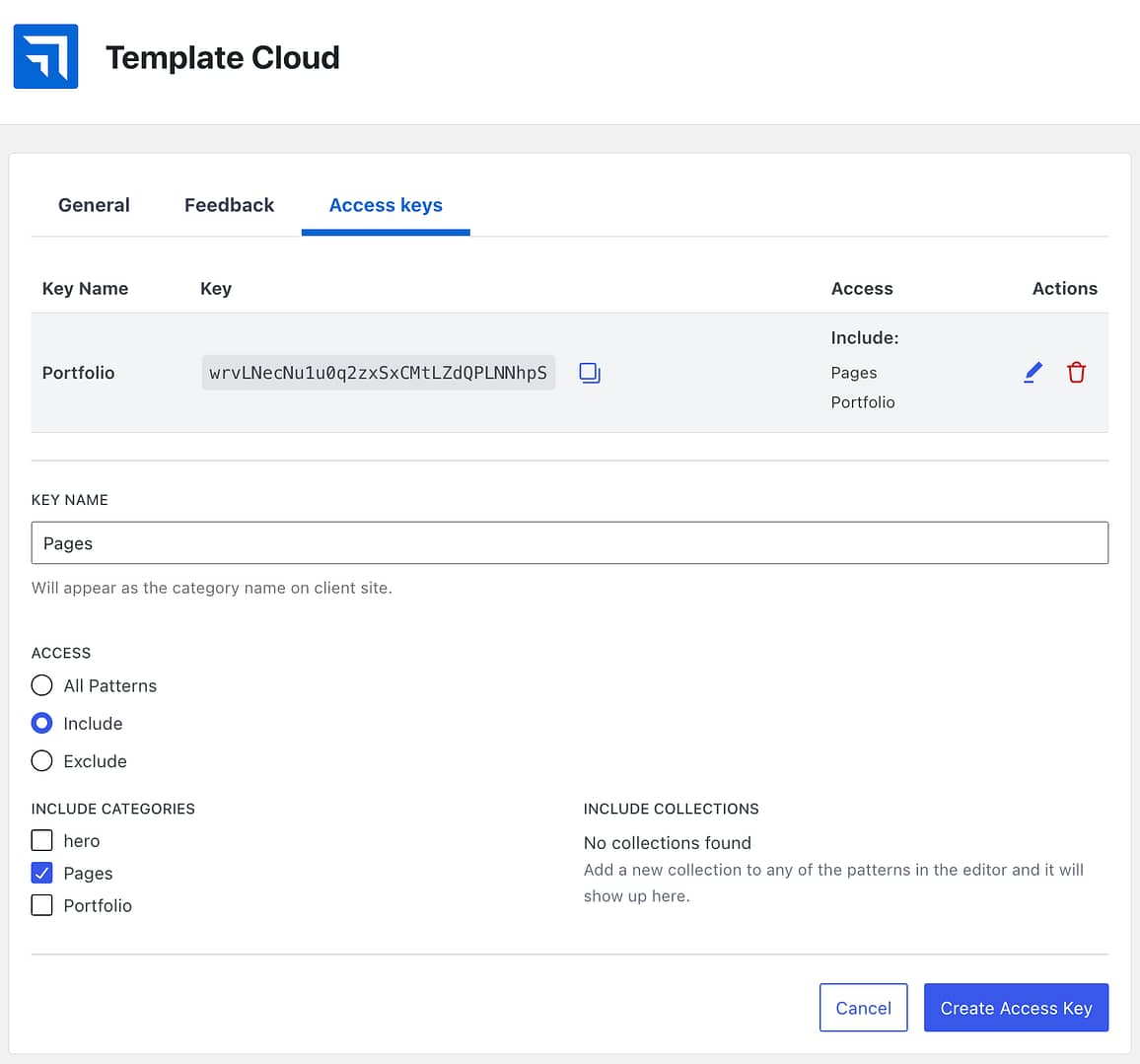Click the Key Name input field

(x=570, y=543)
